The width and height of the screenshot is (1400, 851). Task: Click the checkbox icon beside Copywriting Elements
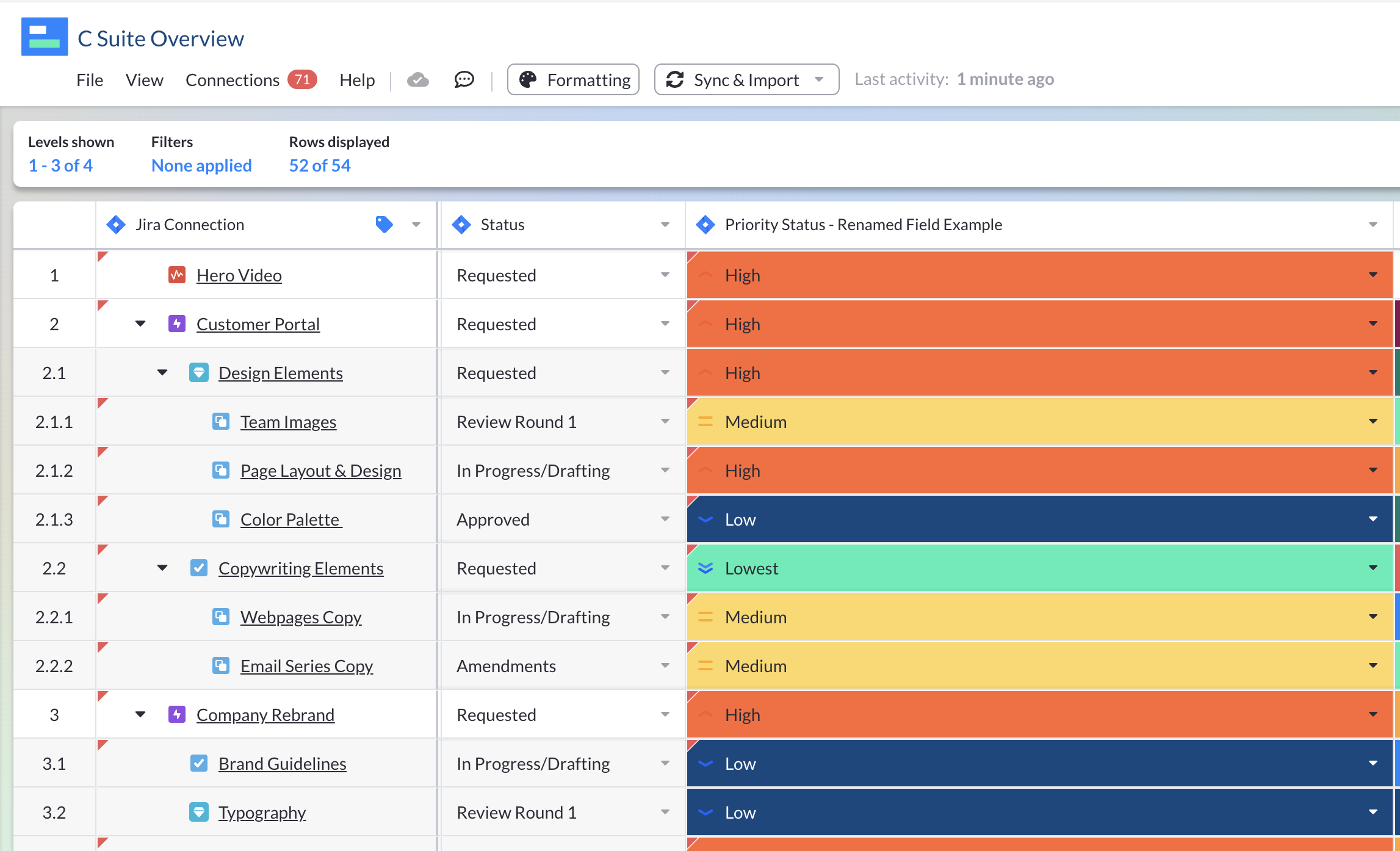(199, 568)
